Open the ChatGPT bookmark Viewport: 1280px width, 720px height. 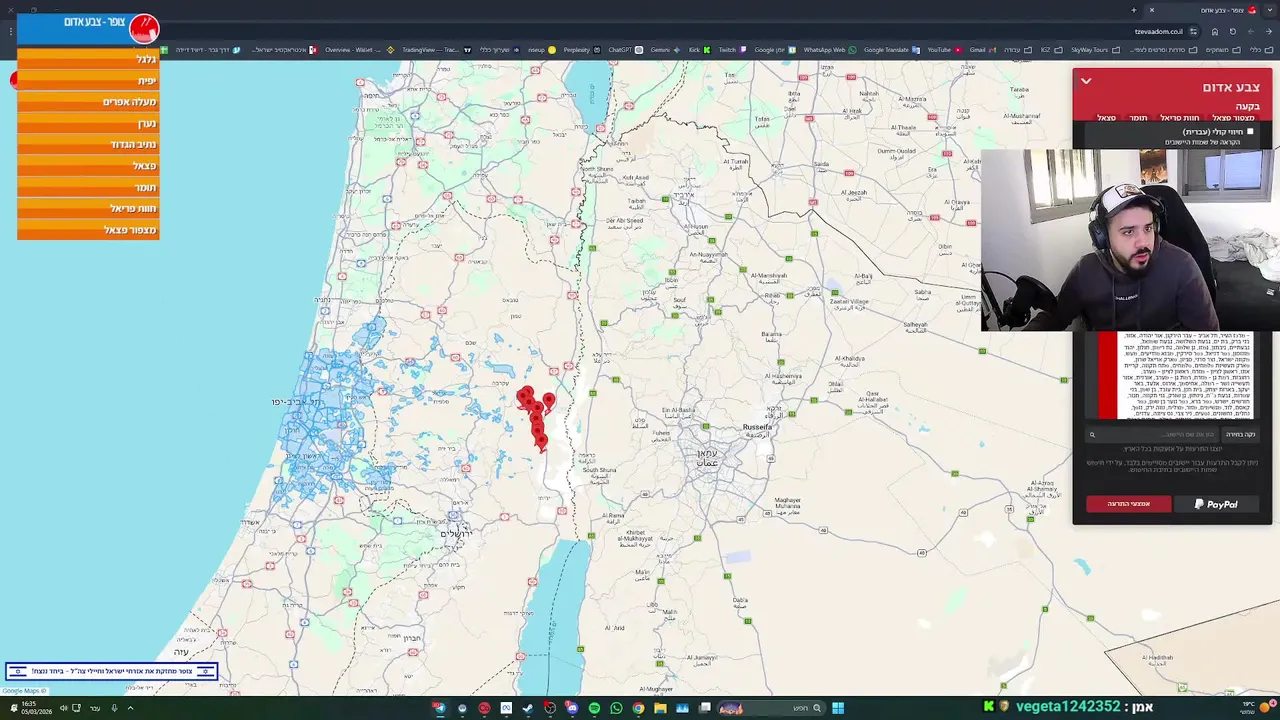point(625,50)
